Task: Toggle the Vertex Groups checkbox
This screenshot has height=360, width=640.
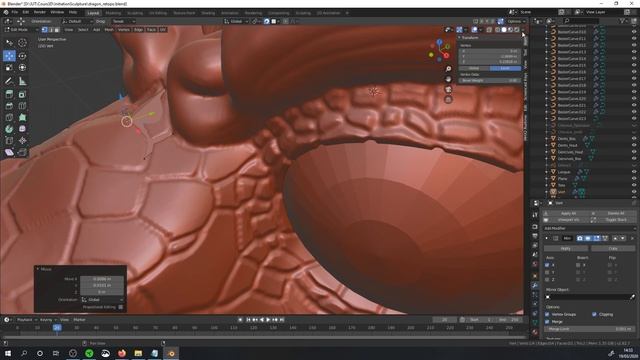Action: click(547, 314)
